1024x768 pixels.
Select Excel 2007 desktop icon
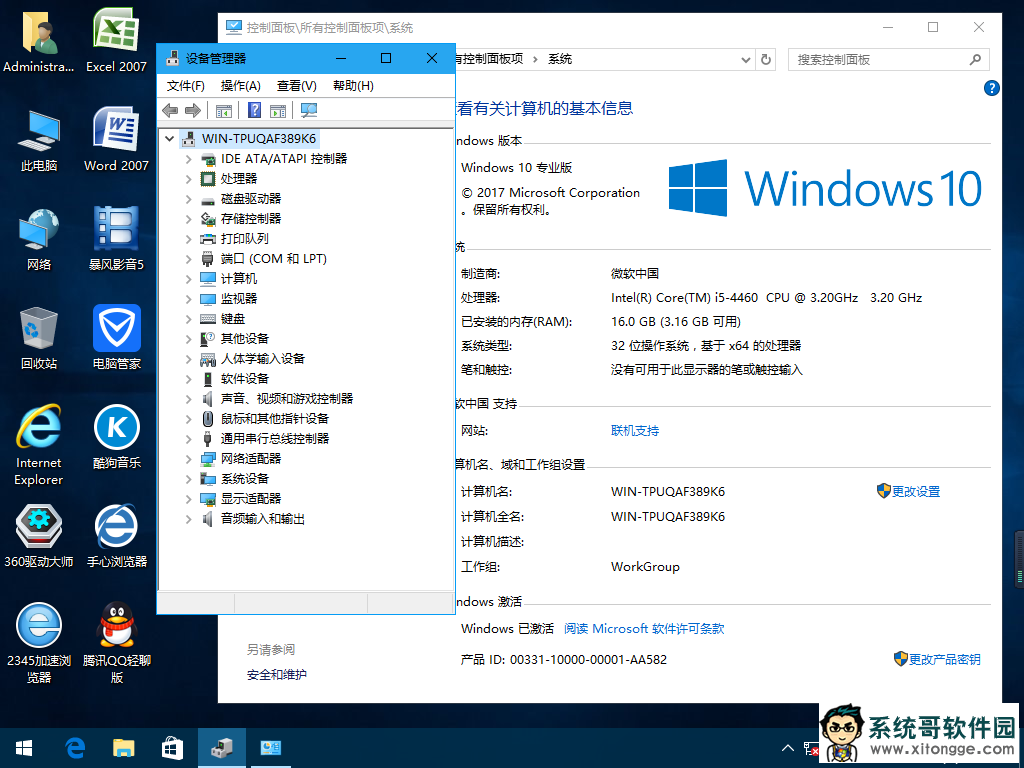point(116,40)
